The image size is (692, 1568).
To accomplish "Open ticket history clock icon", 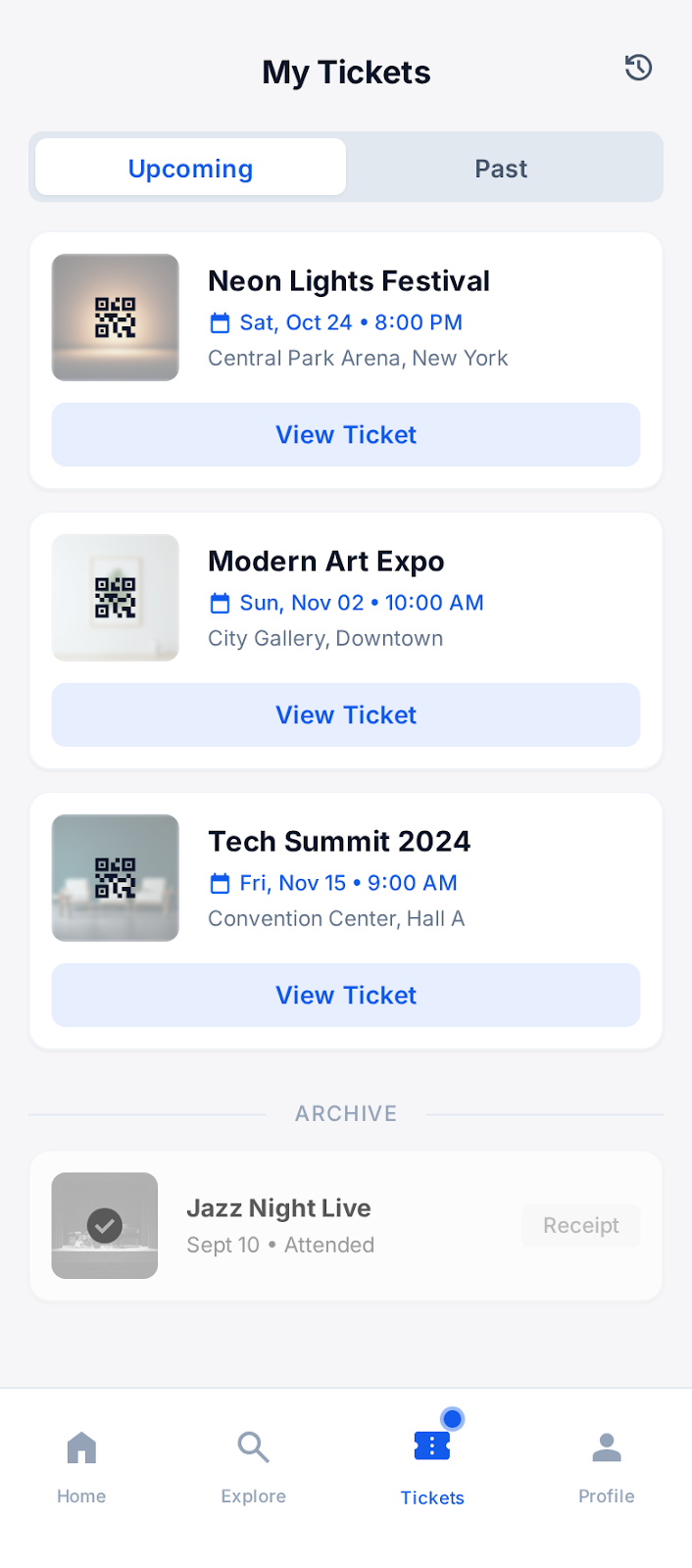I will point(638,68).
